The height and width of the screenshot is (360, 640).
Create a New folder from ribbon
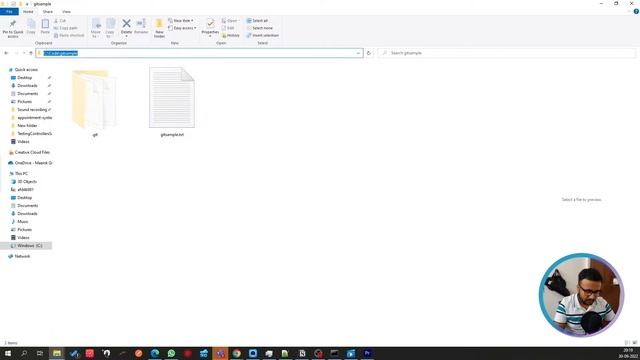(159, 28)
